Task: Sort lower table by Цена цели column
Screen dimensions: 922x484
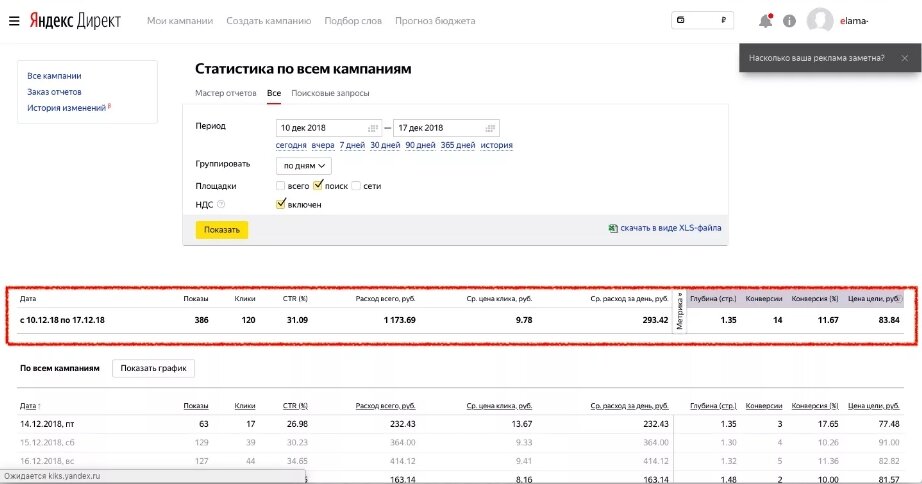Action: [x=874, y=406]
